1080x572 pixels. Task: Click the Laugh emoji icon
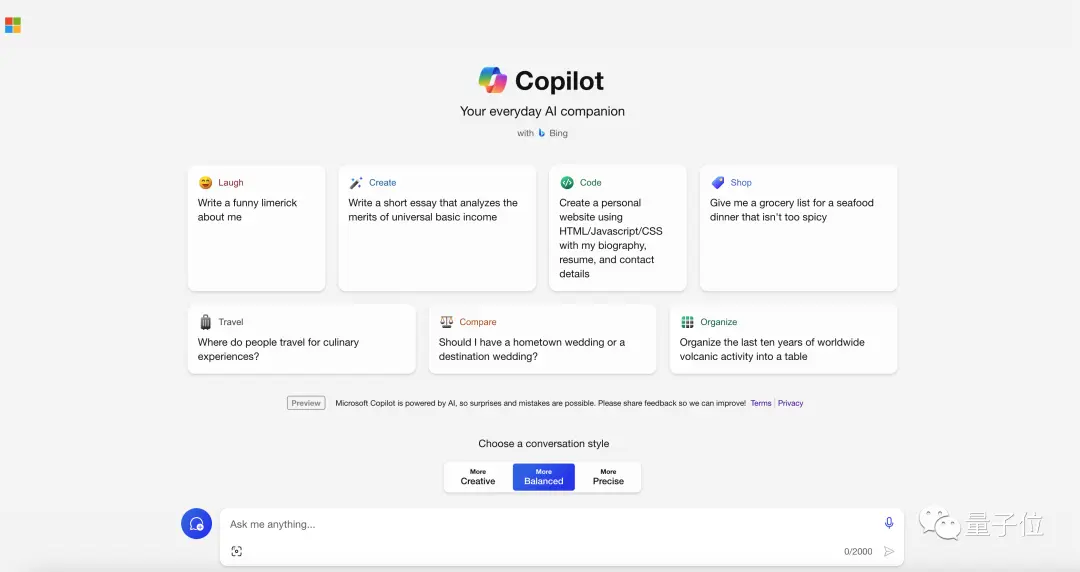click(x=205, y=183)
